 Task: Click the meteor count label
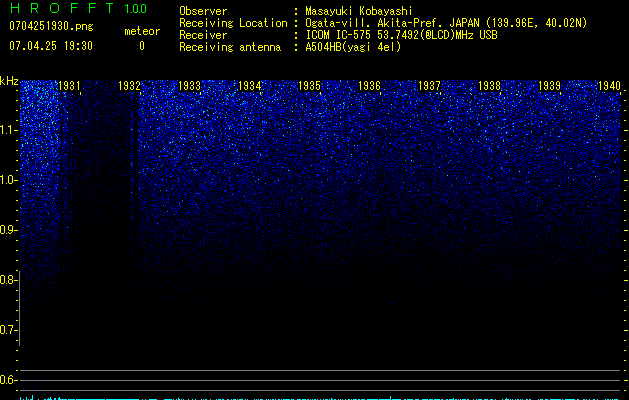(x=142, y=31)
